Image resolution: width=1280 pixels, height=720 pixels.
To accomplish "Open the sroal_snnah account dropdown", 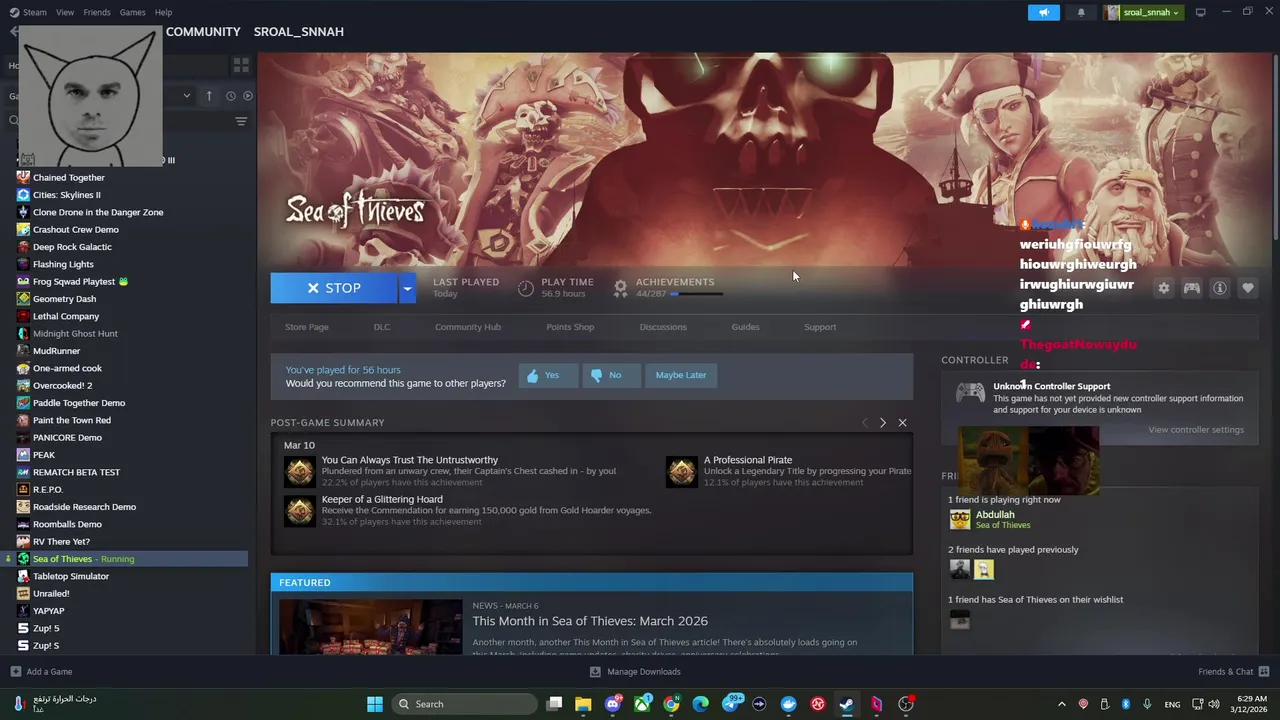I will [x=1143, y=12].
